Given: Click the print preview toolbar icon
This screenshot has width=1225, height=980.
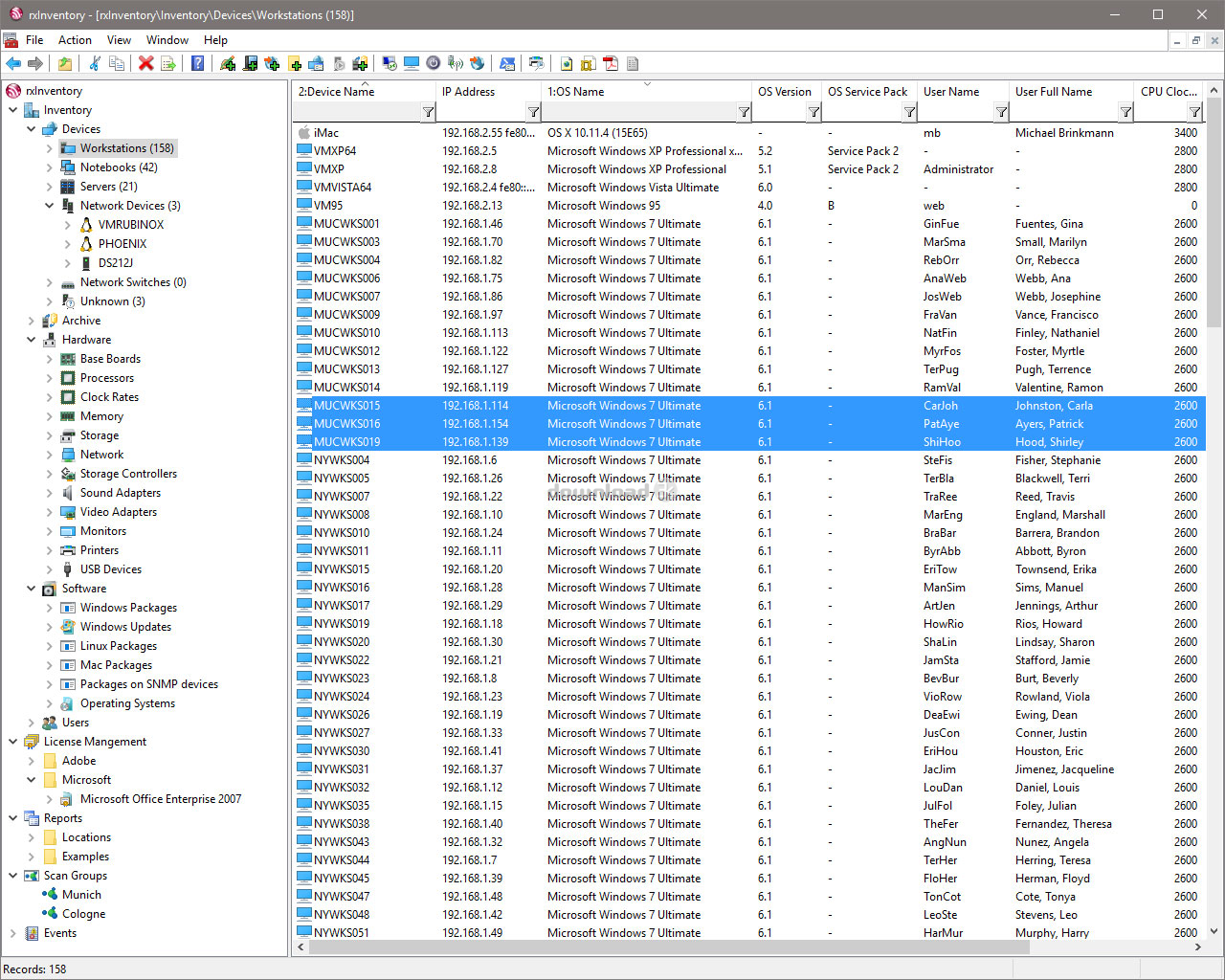Looking at the screenshot, I should click(x=536, y=63).
